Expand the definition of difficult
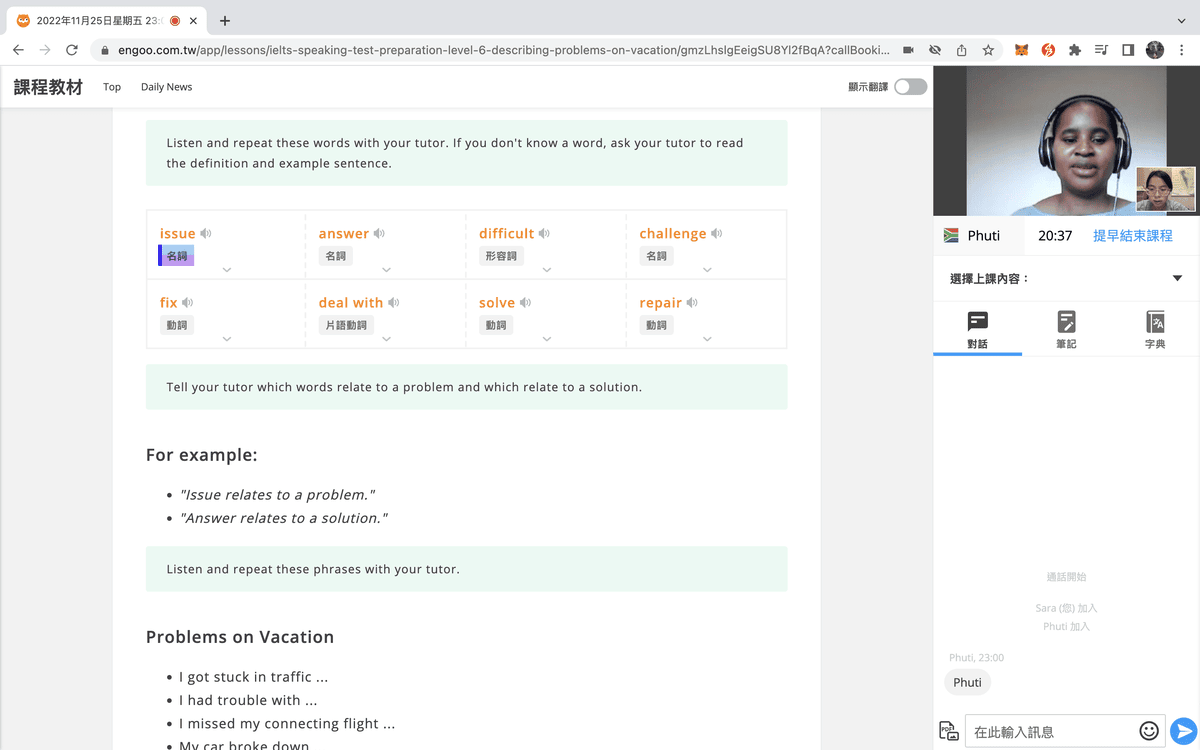Image resolution: width=1200 pixels, height=750 pixels. point(547,270)
